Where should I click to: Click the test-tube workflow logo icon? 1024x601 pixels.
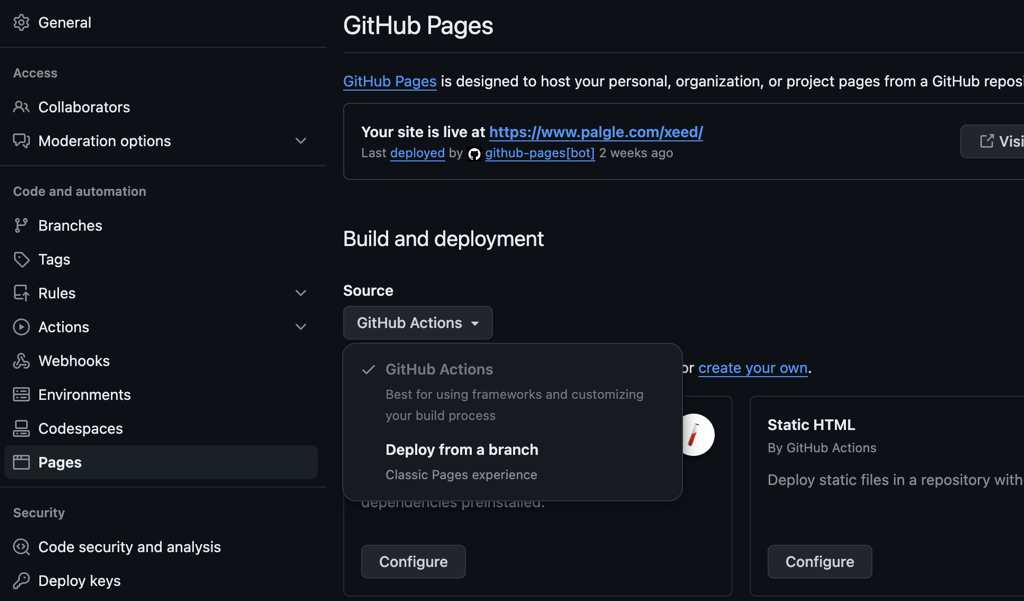pyautogui.click(x=694, y=434)
